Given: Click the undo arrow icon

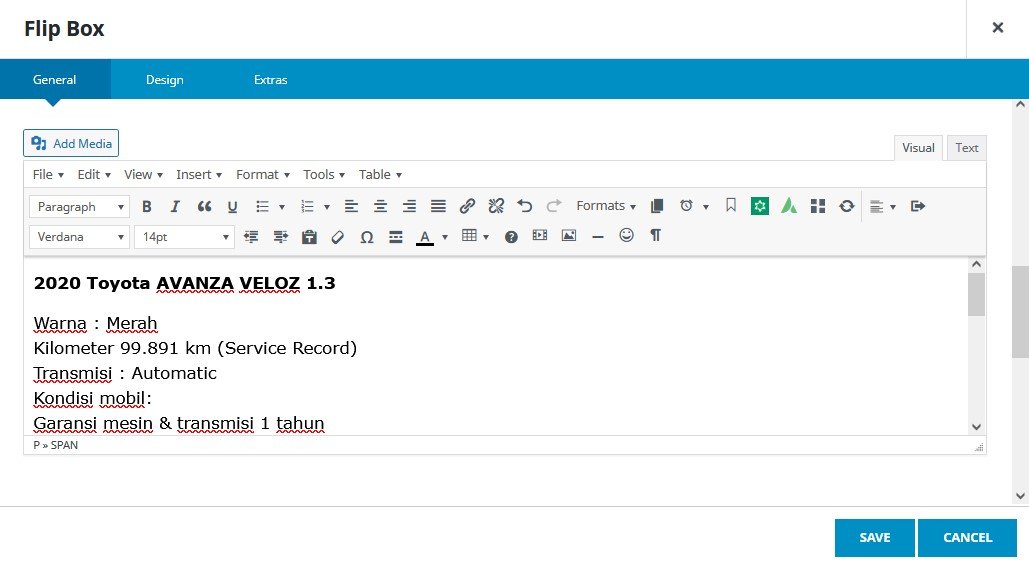Looking at the screenshot, I should pos(525,207).
